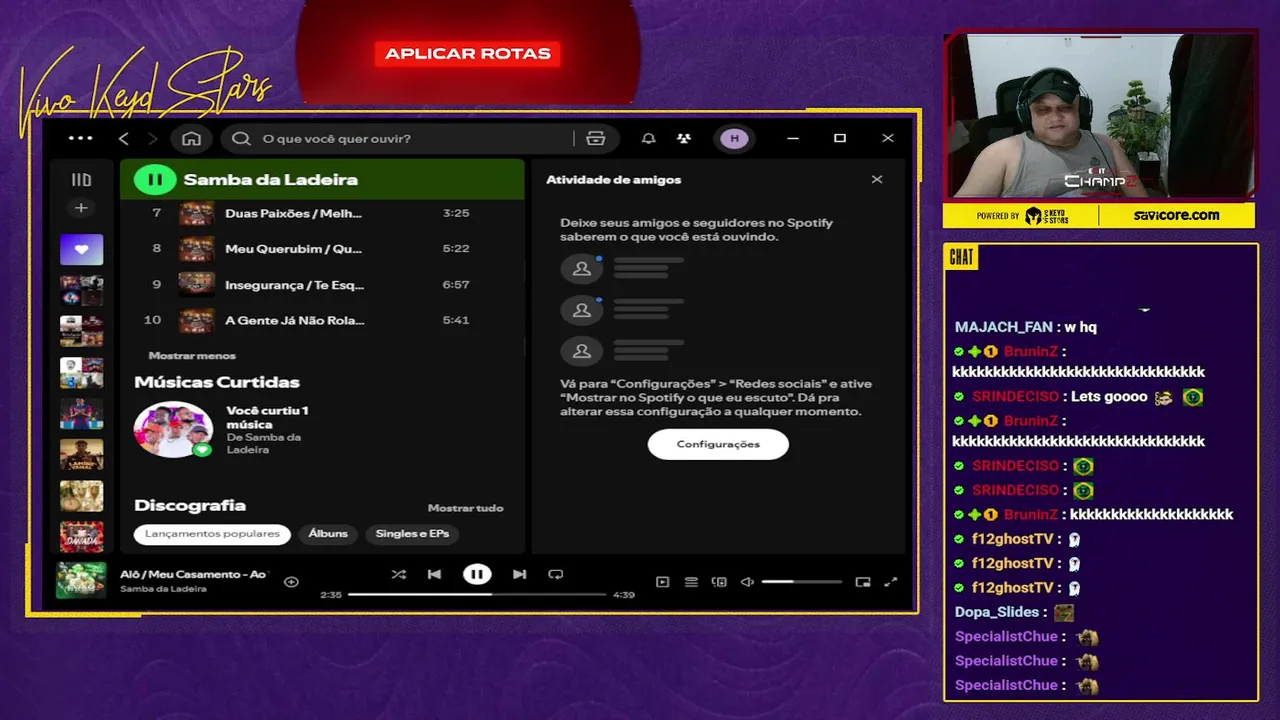
Task: Skip to next track
Action: coord(519,574)
